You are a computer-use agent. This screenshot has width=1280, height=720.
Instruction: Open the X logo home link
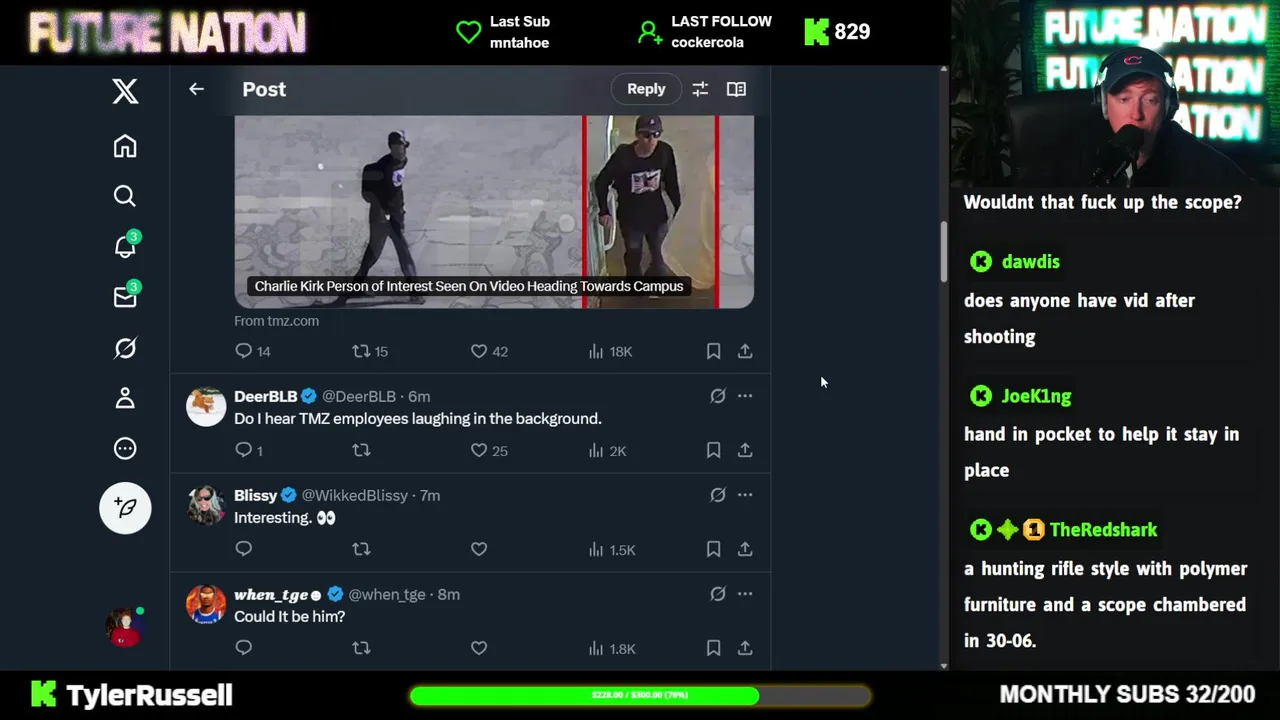click(125, 91)
